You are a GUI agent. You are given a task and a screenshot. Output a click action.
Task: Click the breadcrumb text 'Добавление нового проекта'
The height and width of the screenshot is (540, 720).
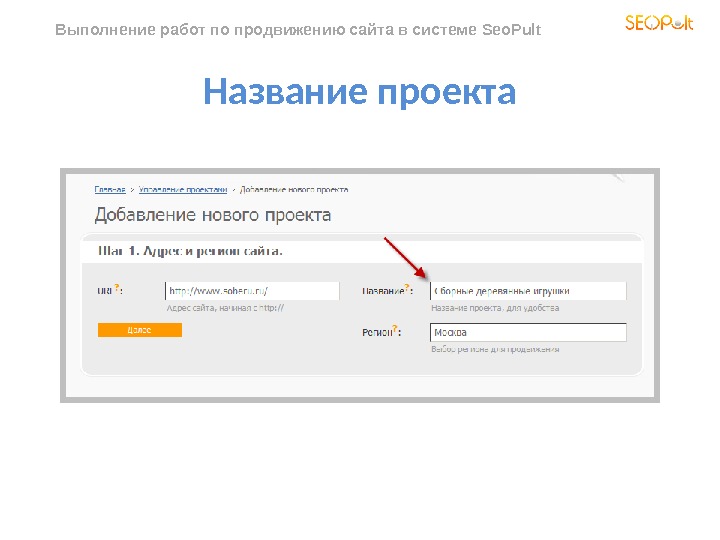294,190
